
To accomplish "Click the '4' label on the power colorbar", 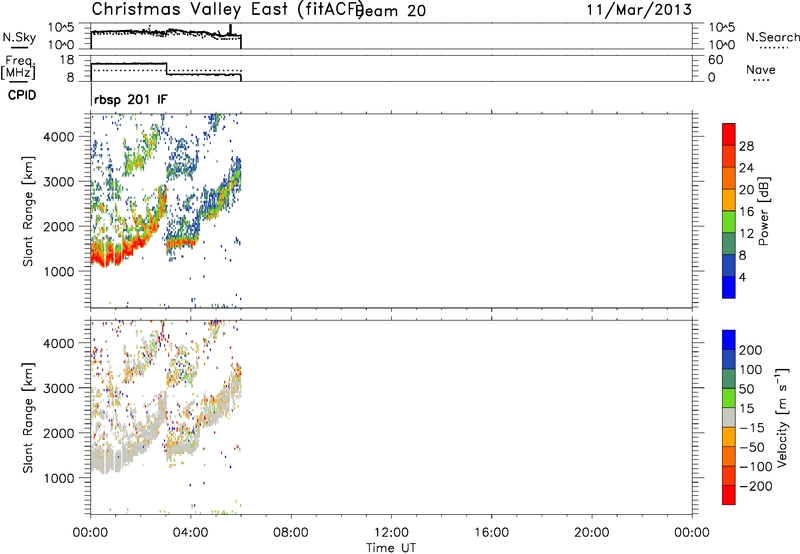I will [742, 277].
